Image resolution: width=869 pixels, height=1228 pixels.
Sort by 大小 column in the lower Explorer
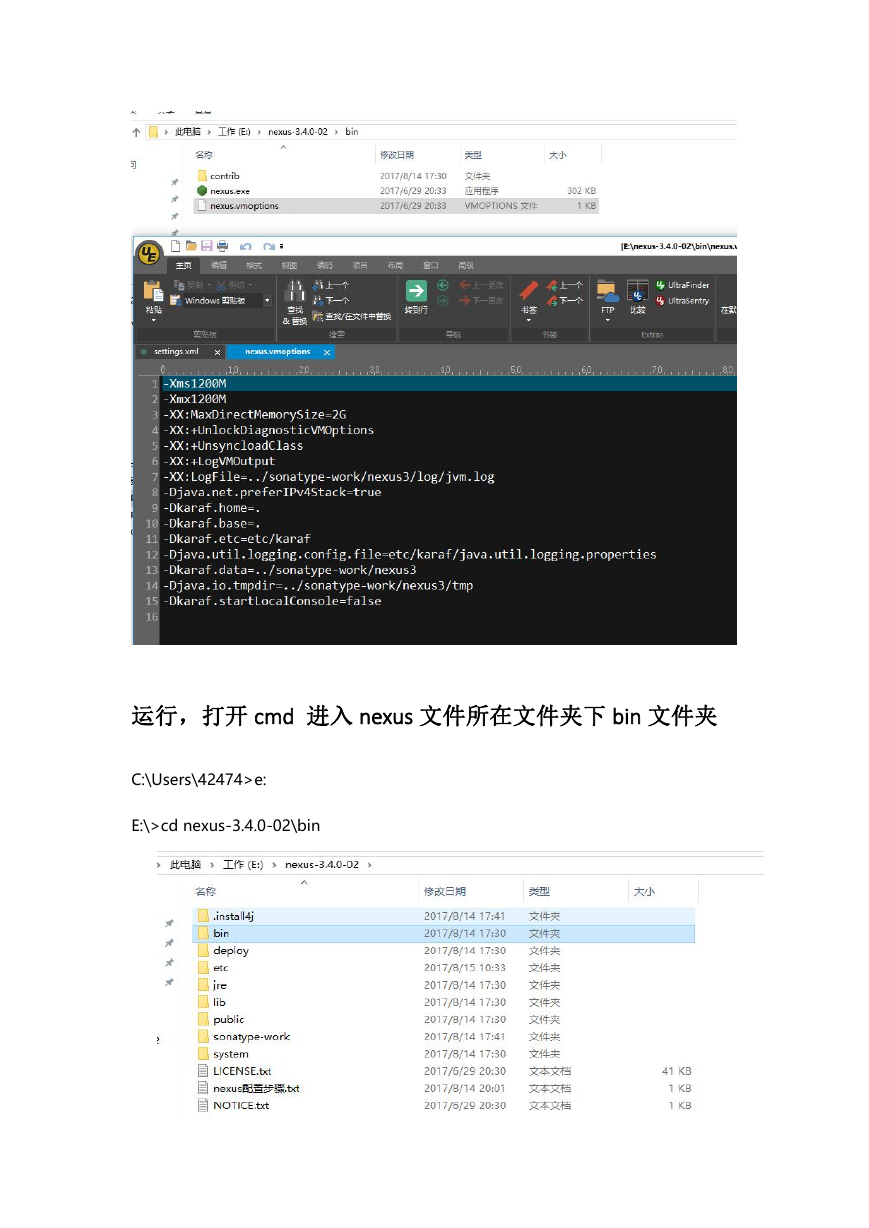(643, 891)
